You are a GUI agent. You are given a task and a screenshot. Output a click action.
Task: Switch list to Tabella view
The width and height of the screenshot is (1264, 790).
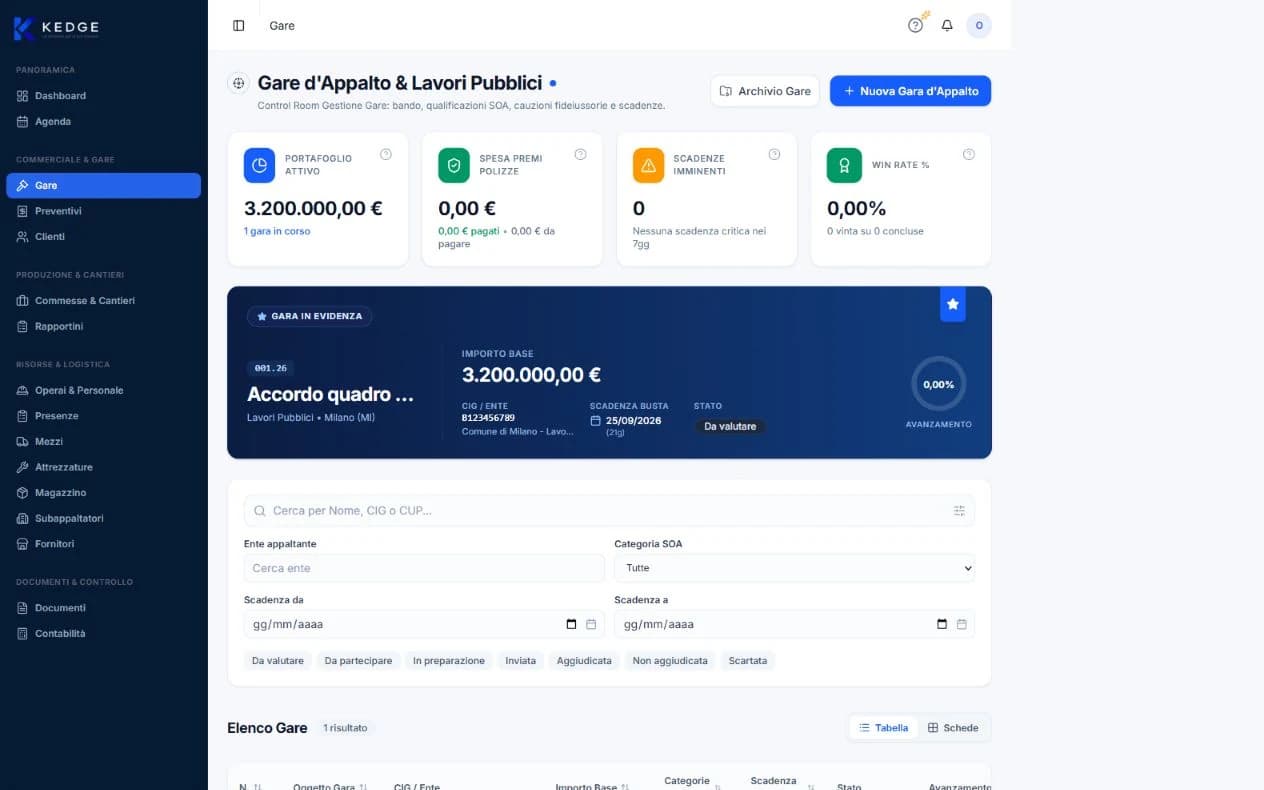[x=884, y=728]
